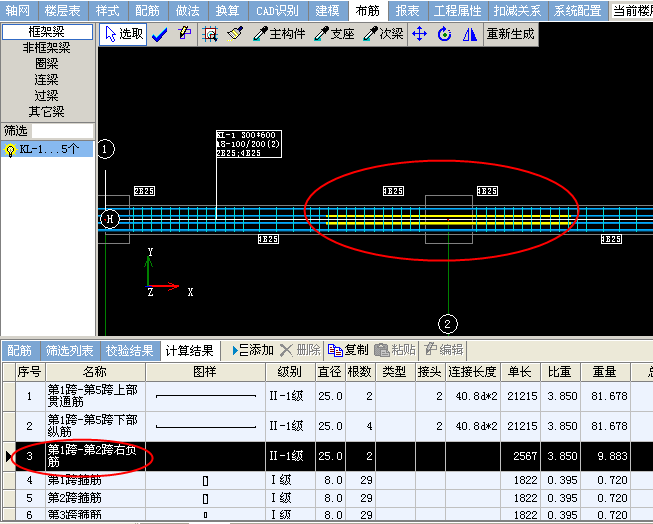Click the 连接长度 column header

pyautogui.click(x=472, y=372)
